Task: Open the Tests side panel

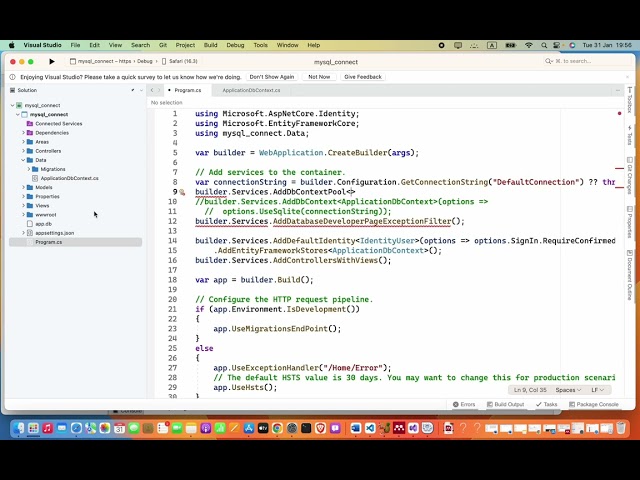Action: tap(629, 135)
